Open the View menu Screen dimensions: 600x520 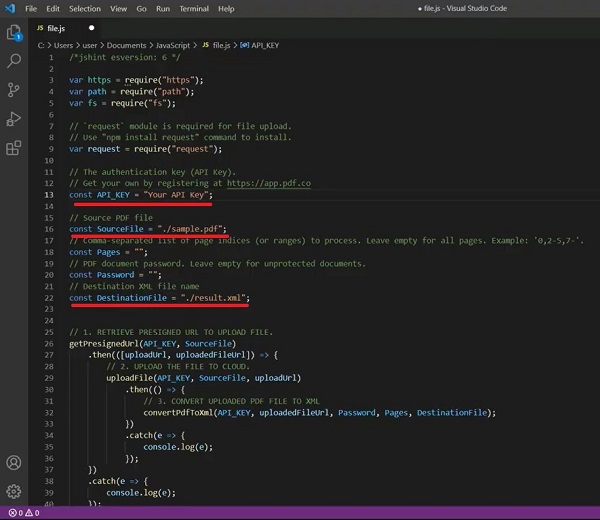(x=119, y=8)
